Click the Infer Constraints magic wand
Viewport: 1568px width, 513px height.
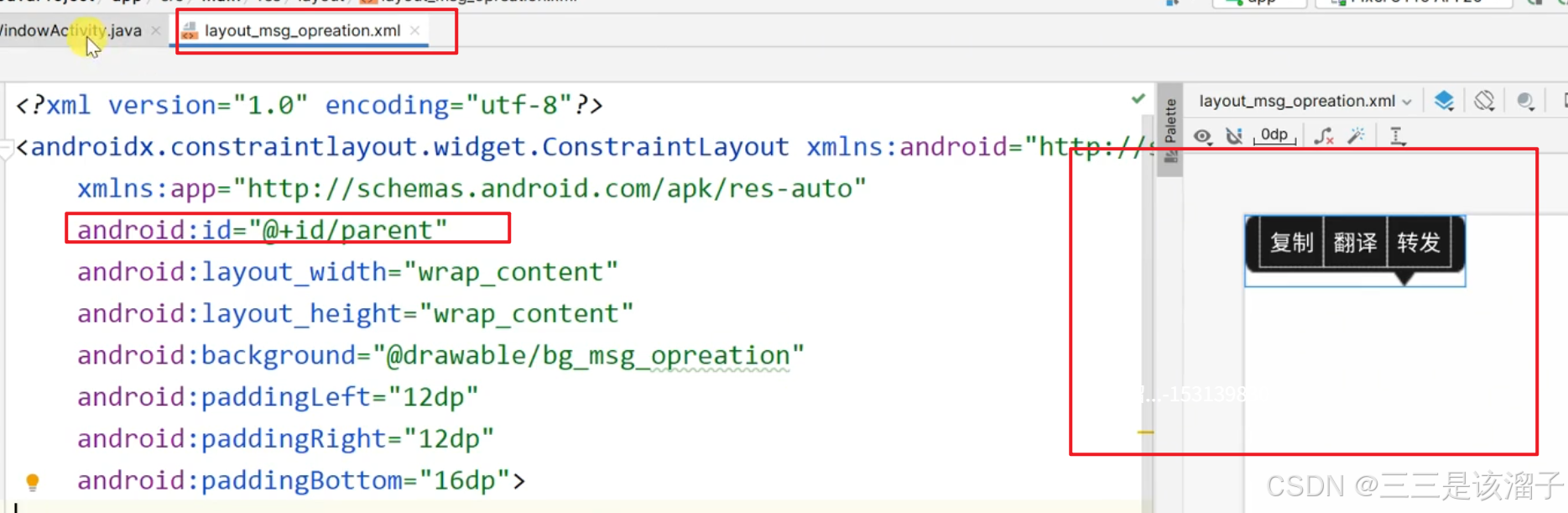pos(1357,135)
